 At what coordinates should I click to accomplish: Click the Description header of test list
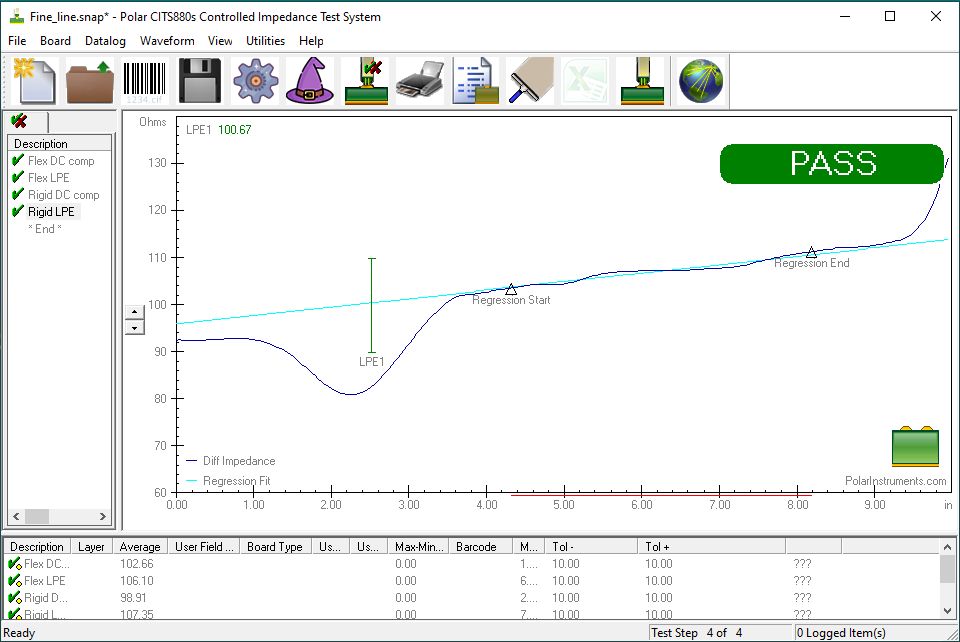coord(59,144)
